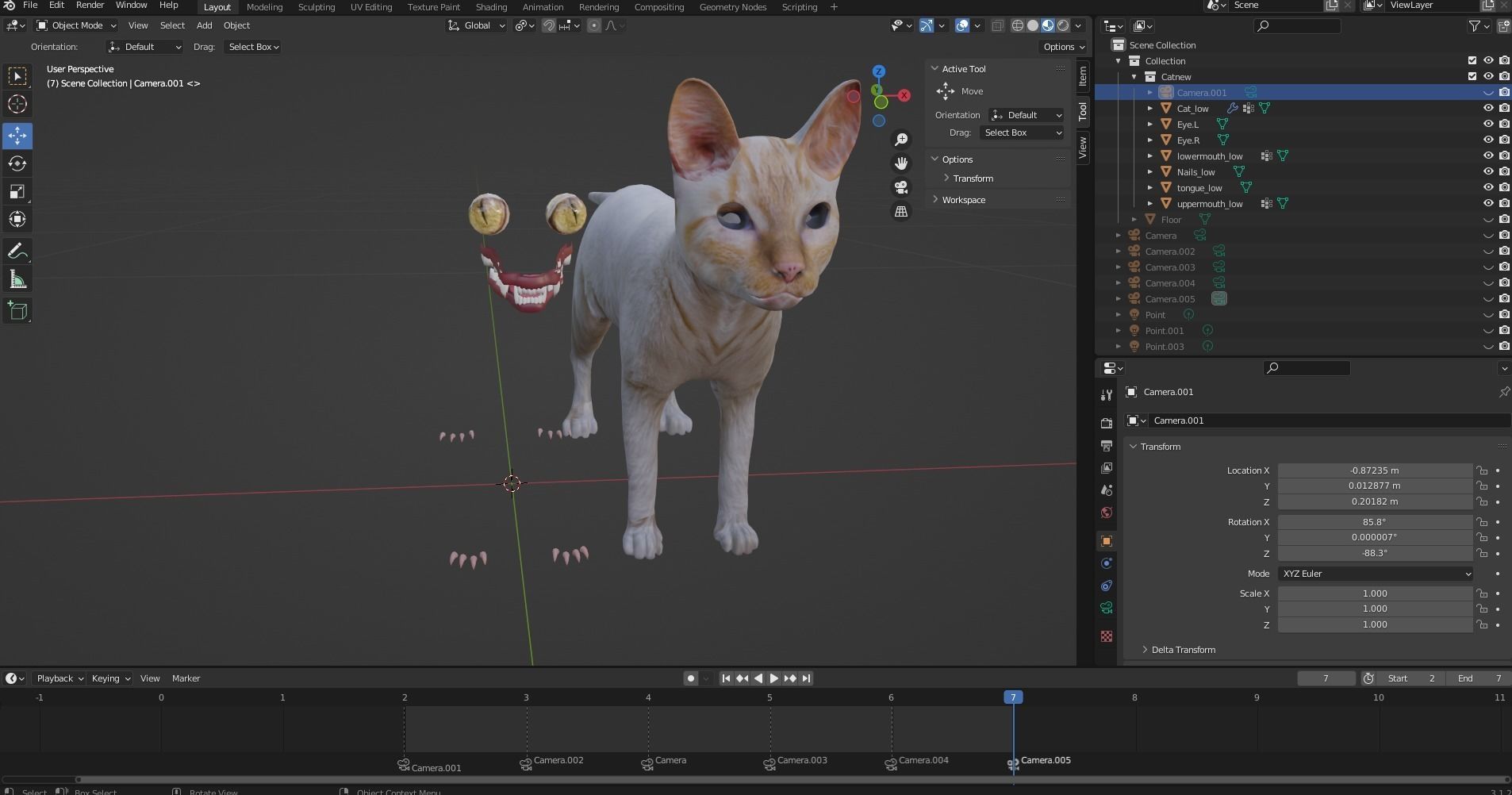Activate the Rotate tool

click(x=17, y=163)
